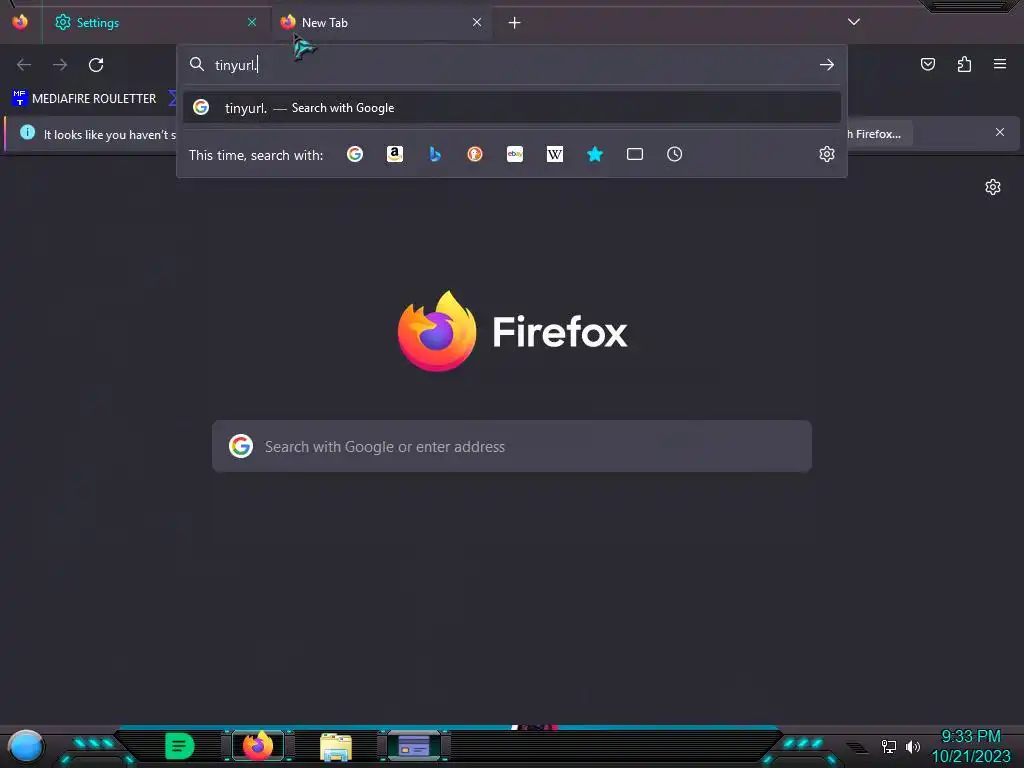Expand the list all tabs chevron
Image resolution: width=1024 pixels, height=768 pixels.
[x=854, y=22]
